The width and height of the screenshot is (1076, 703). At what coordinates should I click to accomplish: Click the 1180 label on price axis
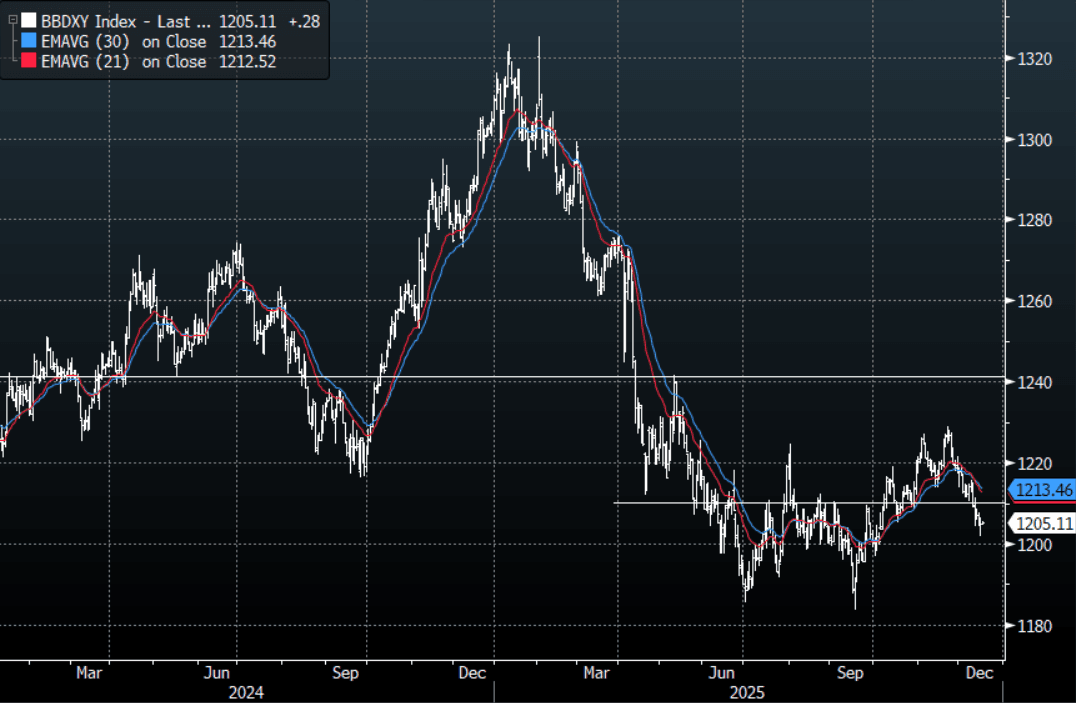[x=1034, y=626]
